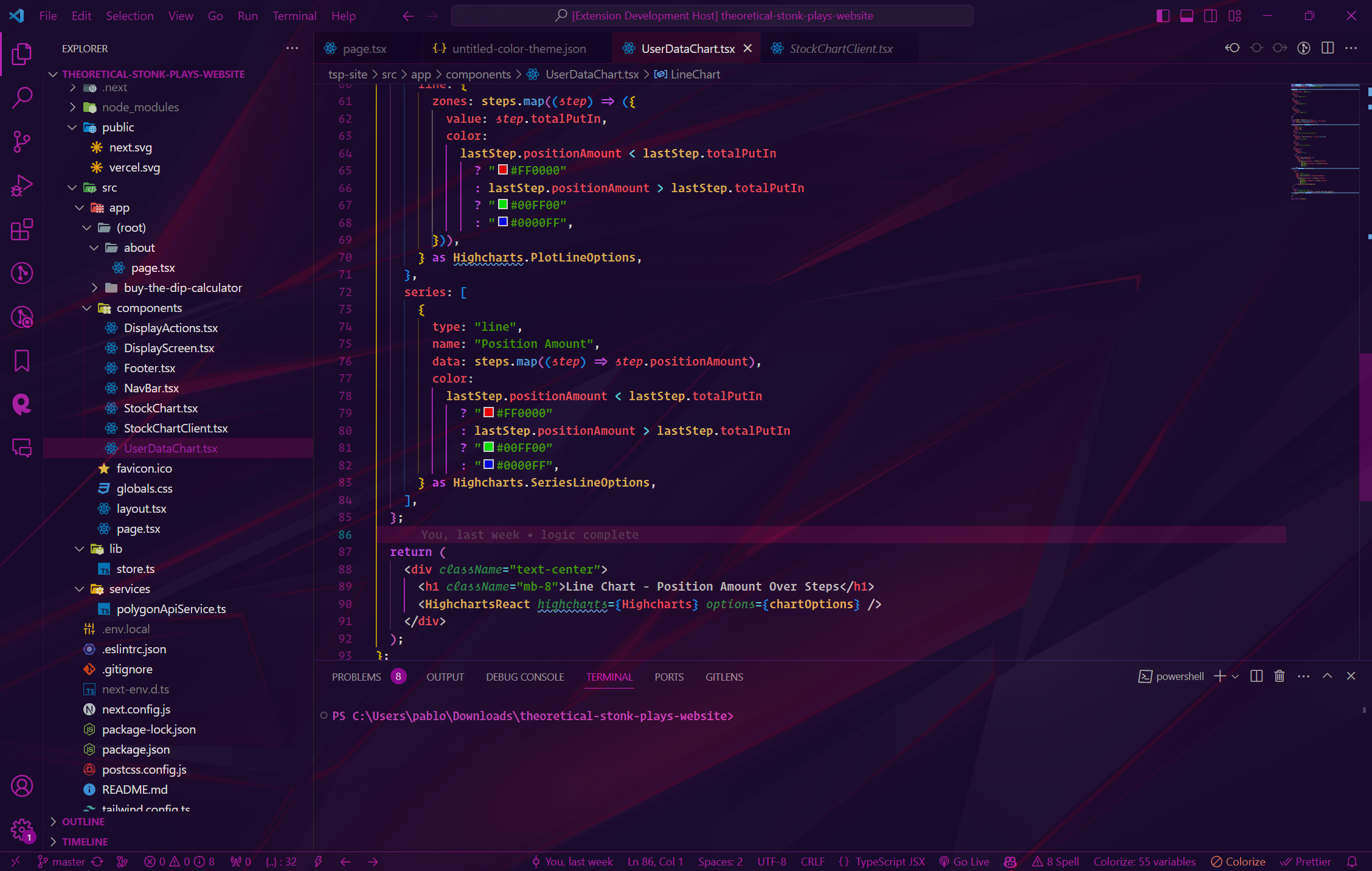Open the Bookmarks view in activity bar
The image size is (1372, 871).
[22, 360]
